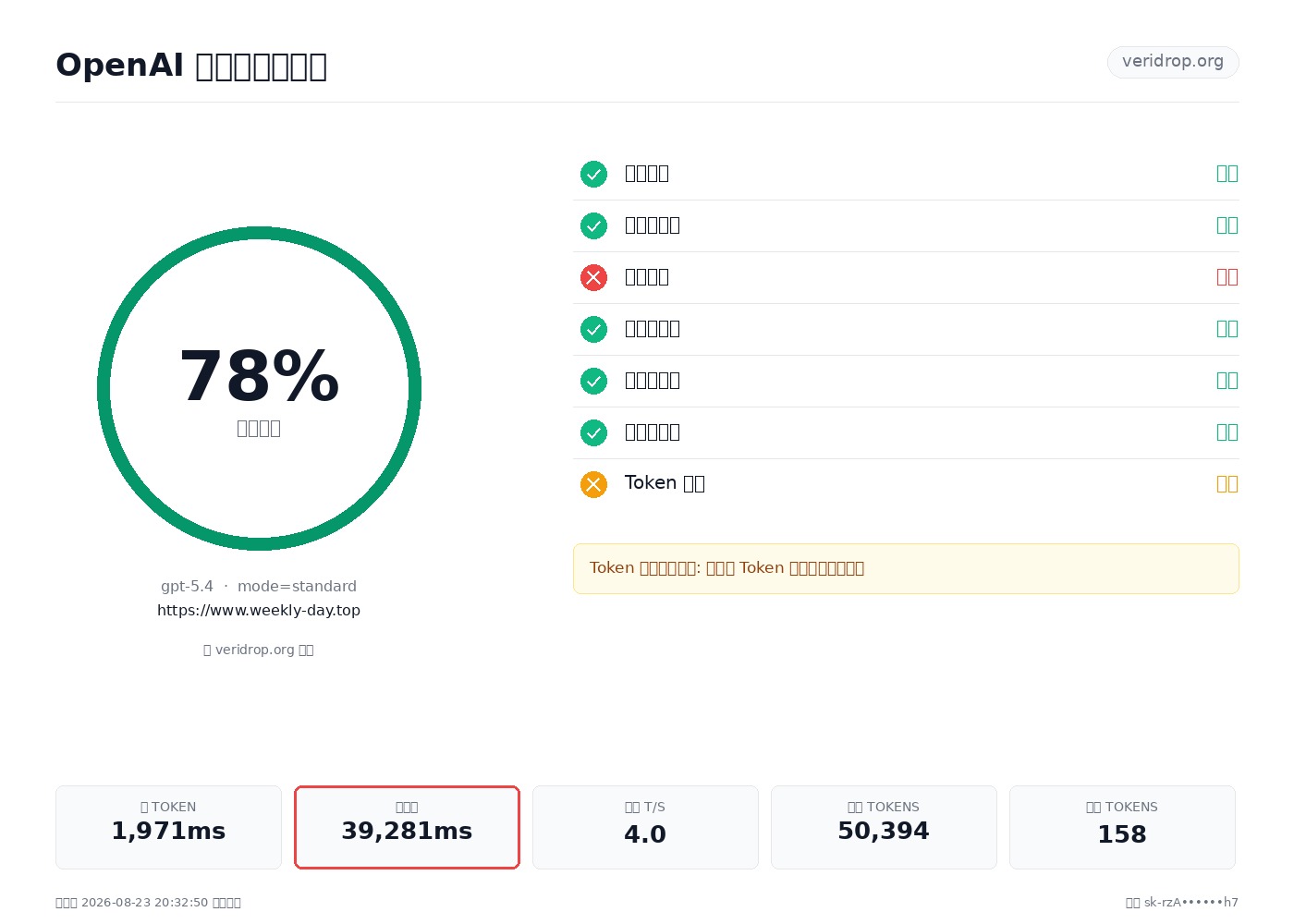Select the red status label on the failed row
Screen dimensions: 1294x924
pyautogui.click(x=1227, y=277)
